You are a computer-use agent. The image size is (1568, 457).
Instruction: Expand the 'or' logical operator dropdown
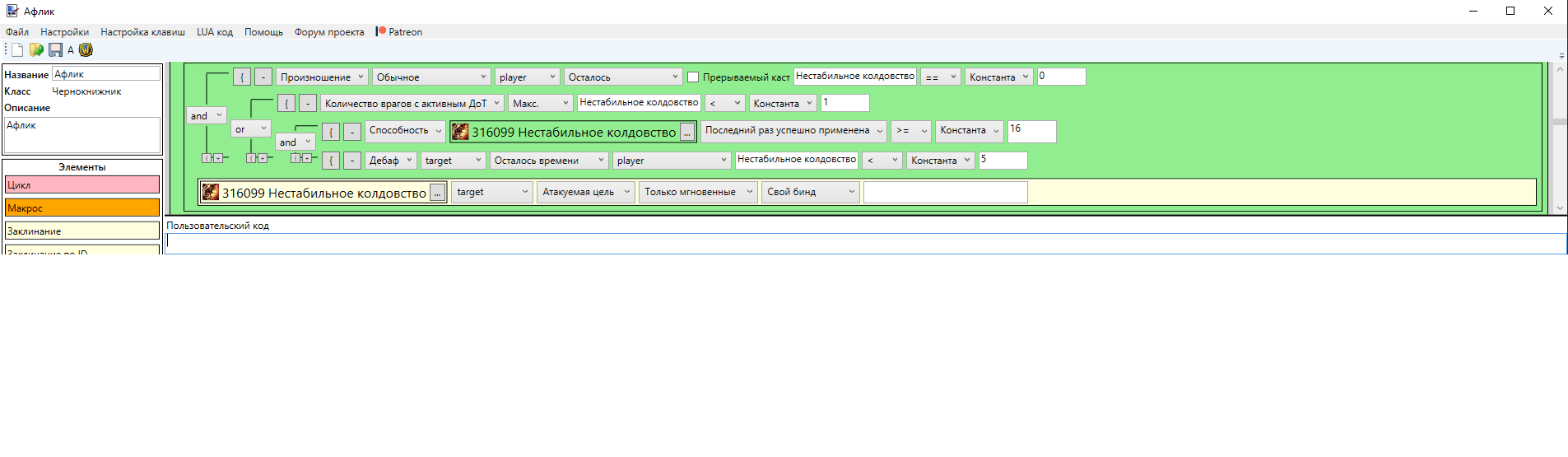coord(250,129)
